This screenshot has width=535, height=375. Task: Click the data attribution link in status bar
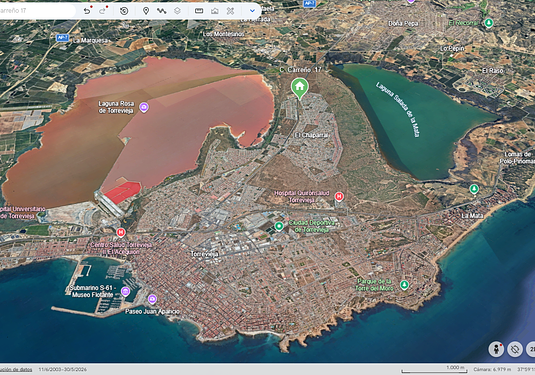16,370
